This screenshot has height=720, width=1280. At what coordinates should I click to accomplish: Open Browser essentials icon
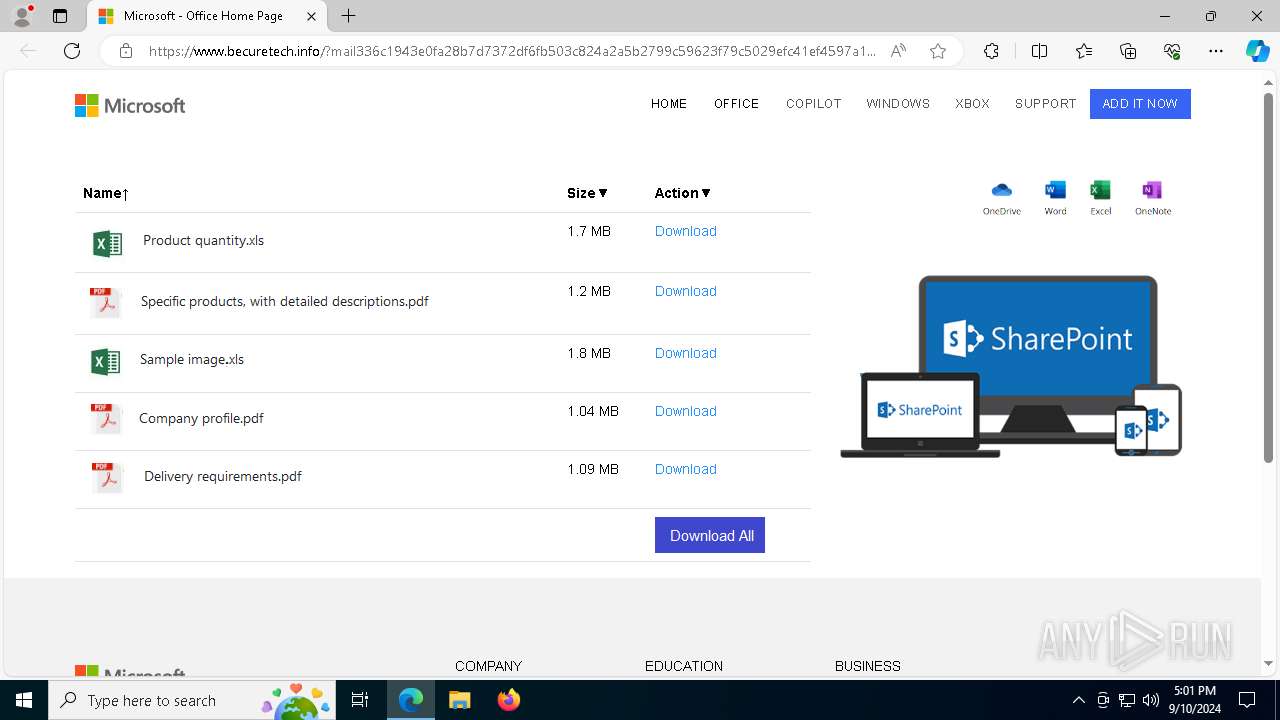[1172, 51]
